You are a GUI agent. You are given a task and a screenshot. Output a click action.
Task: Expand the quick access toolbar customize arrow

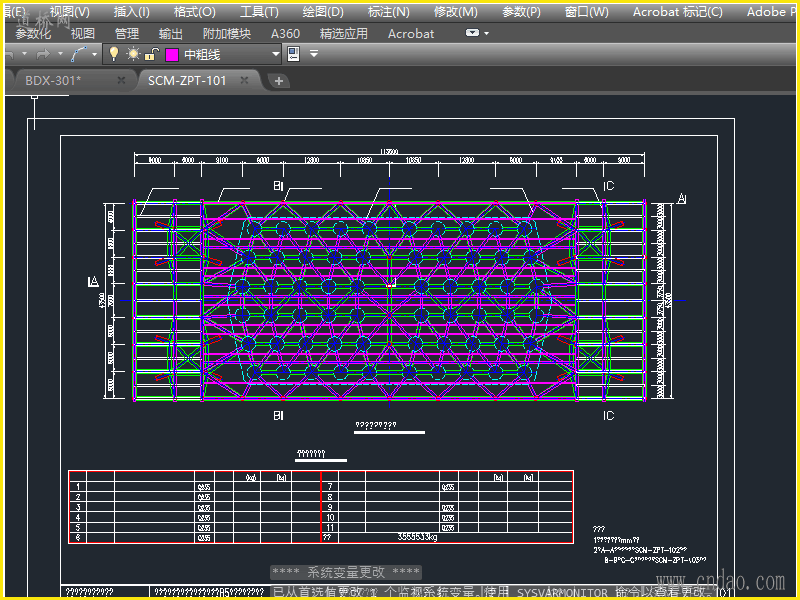coord(314,54)
